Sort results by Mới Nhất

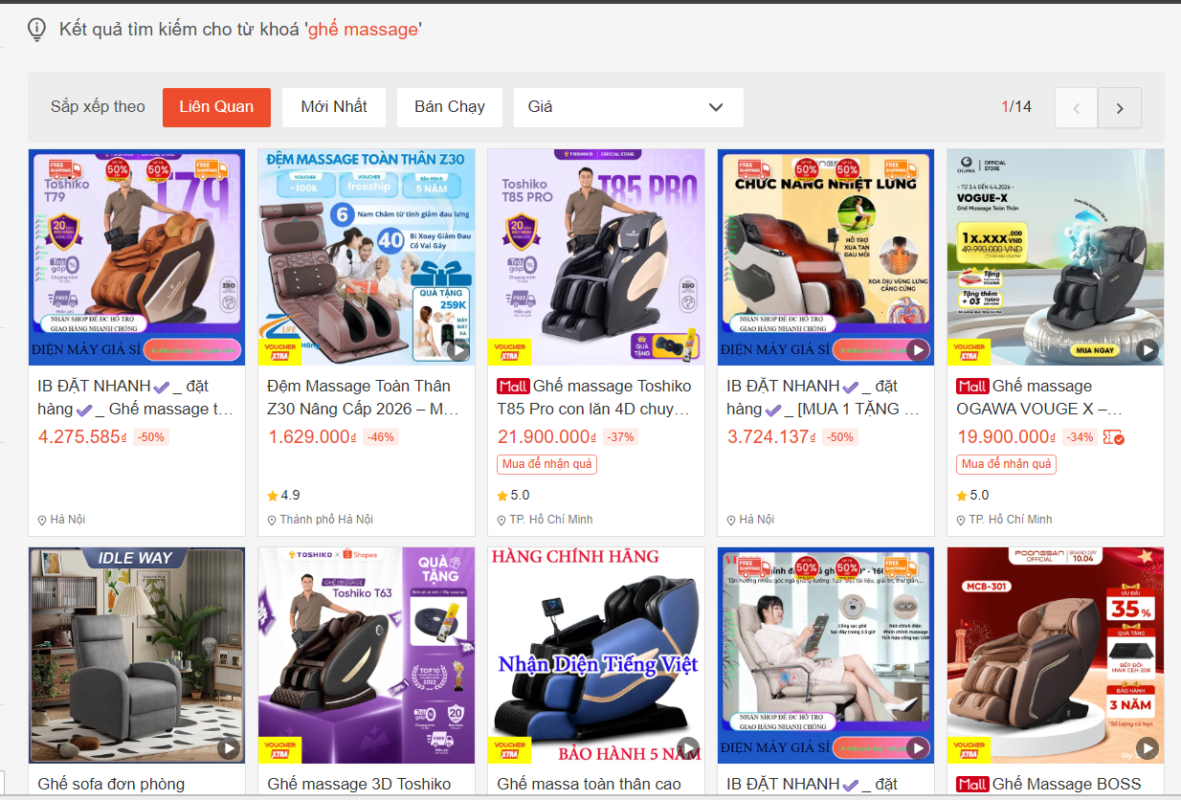point(334,107)
